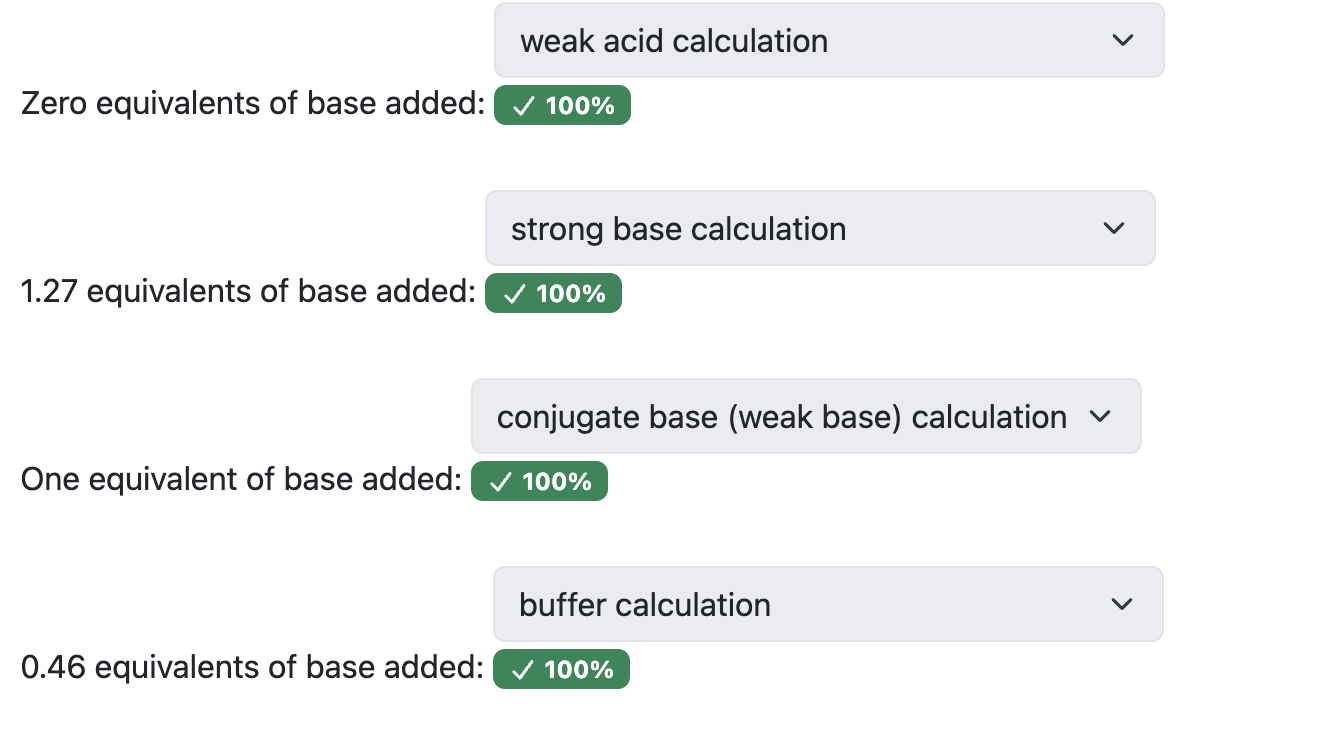The height and width of the screenshot is (738, 1344).
Task: Click the "0.46 equivalents of base added" label
Action: (252, 668)
